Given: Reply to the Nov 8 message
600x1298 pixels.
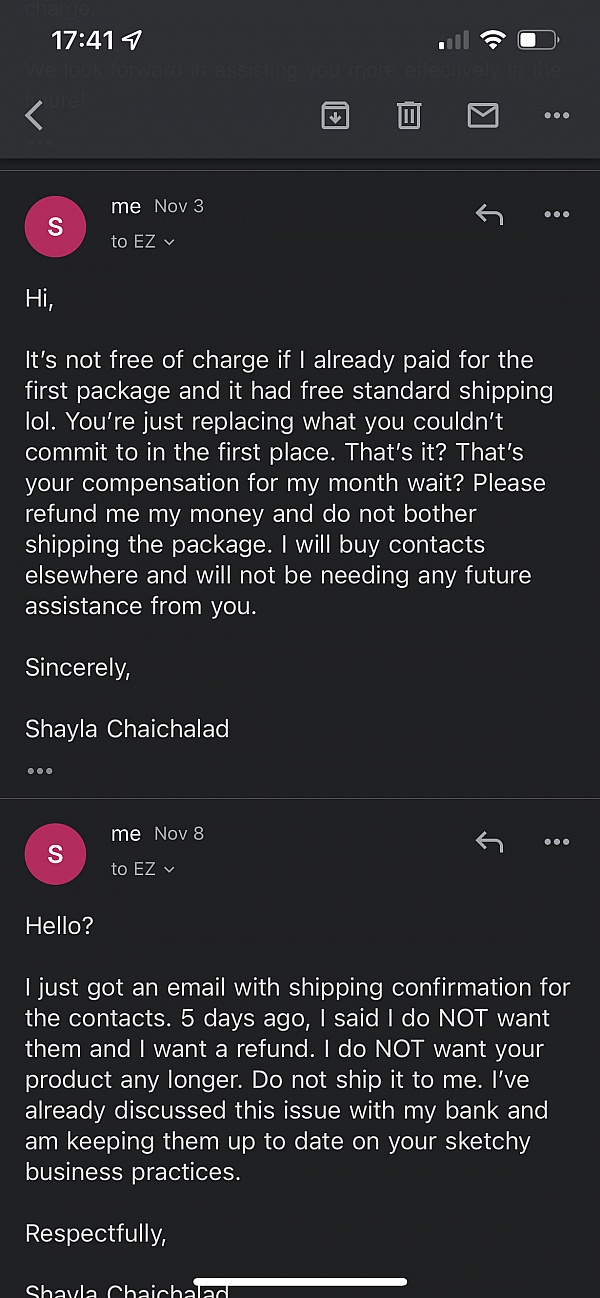Looking at the screenshot, I should [489, 842].
